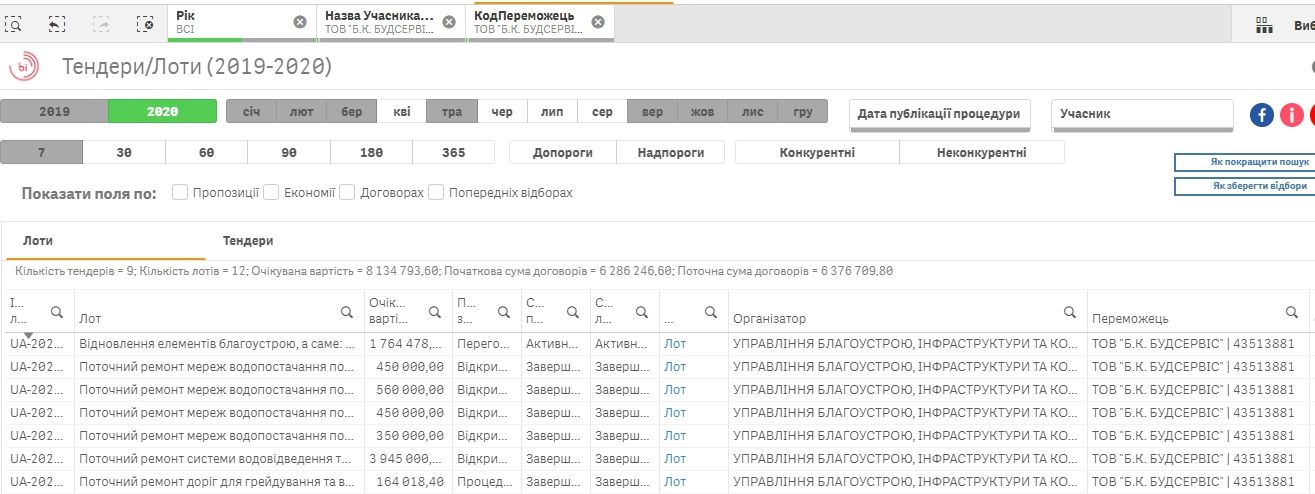Filter by month лип
The image size is (1315, 494).
click(x=552, y=112)
